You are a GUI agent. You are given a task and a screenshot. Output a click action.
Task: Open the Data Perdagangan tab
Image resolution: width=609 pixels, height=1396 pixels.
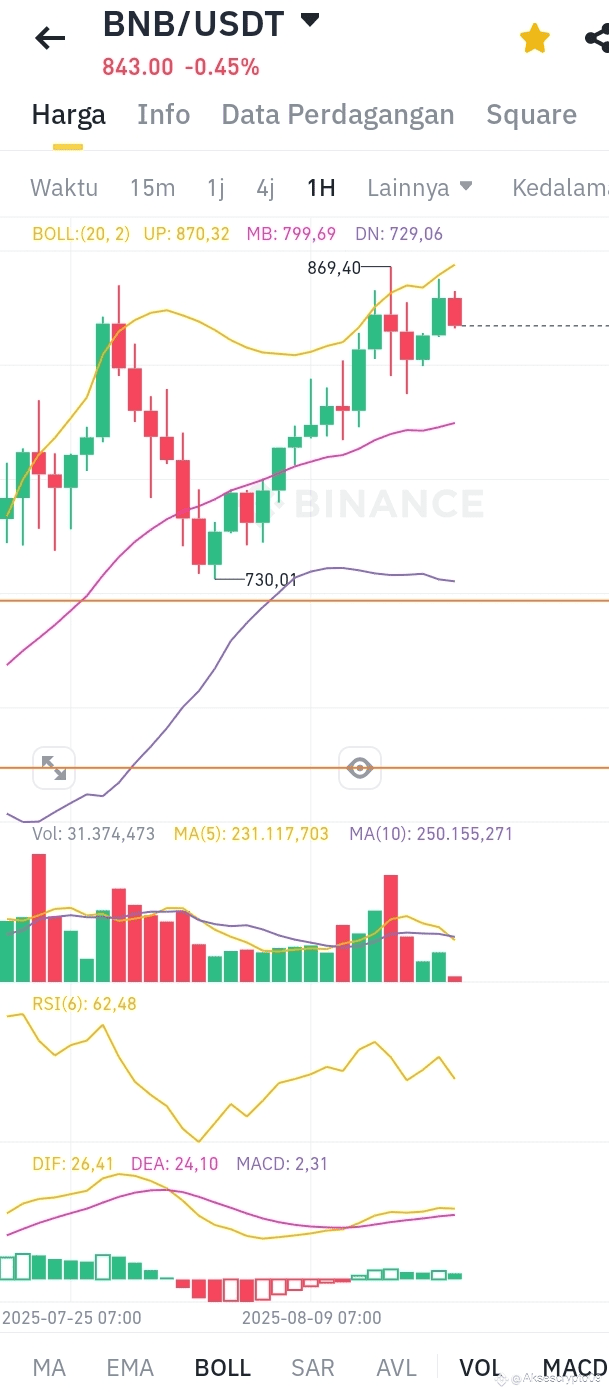pyautogui.click(x=338, y=115)
